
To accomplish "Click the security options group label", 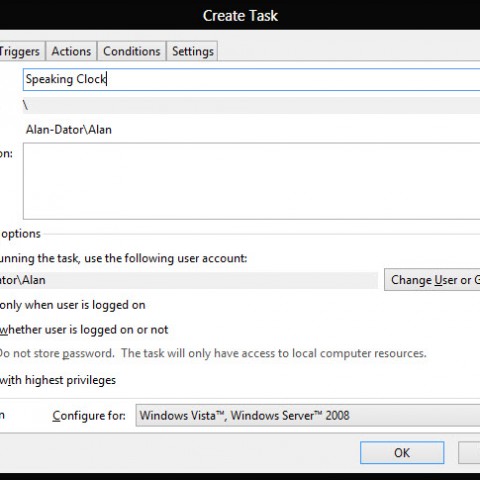I will (21, 234).
